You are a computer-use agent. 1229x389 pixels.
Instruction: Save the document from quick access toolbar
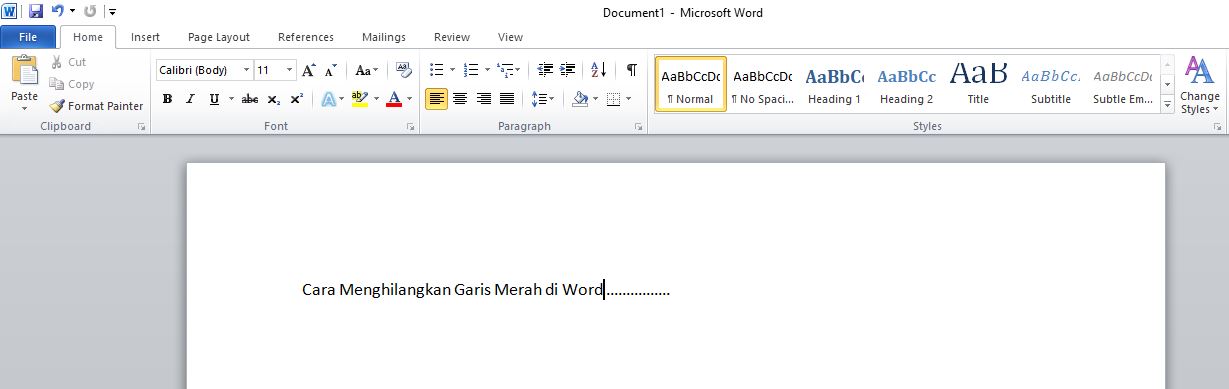click(36, 12)
